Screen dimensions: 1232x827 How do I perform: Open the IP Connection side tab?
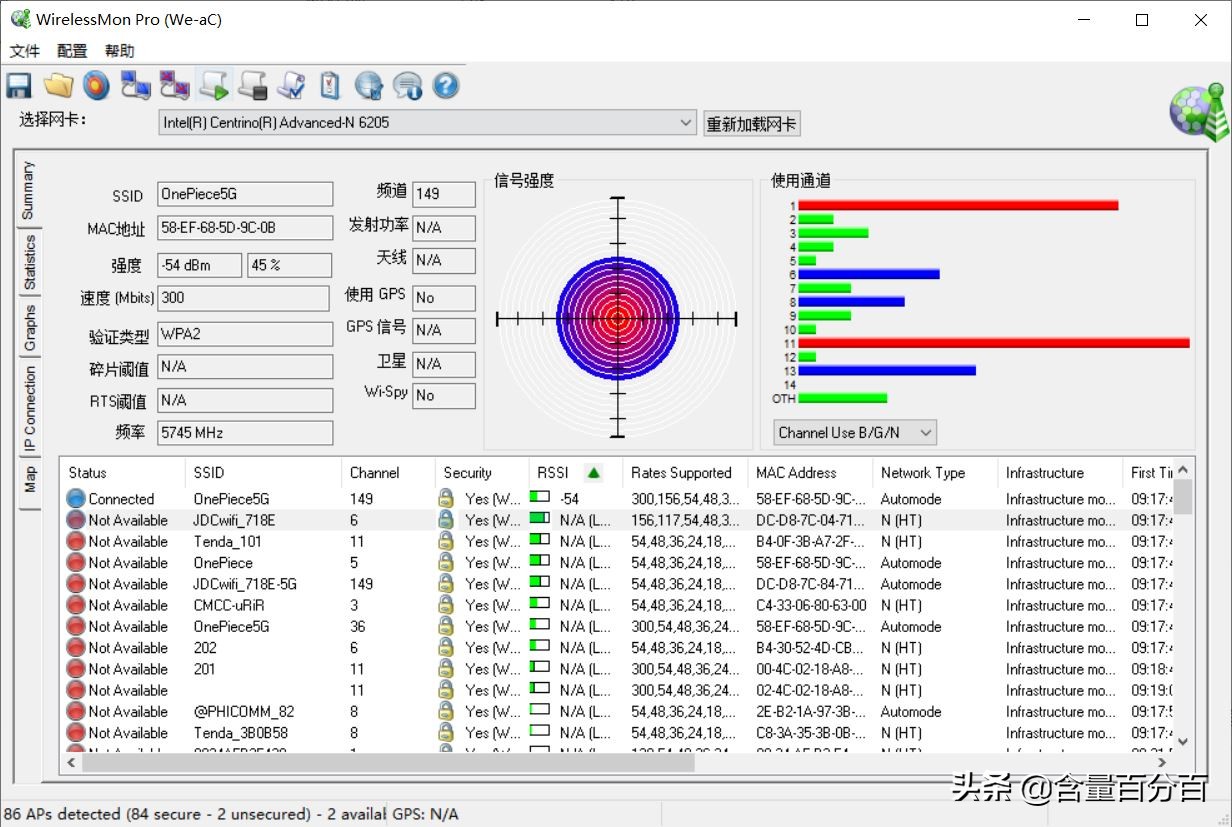[30, 410]
